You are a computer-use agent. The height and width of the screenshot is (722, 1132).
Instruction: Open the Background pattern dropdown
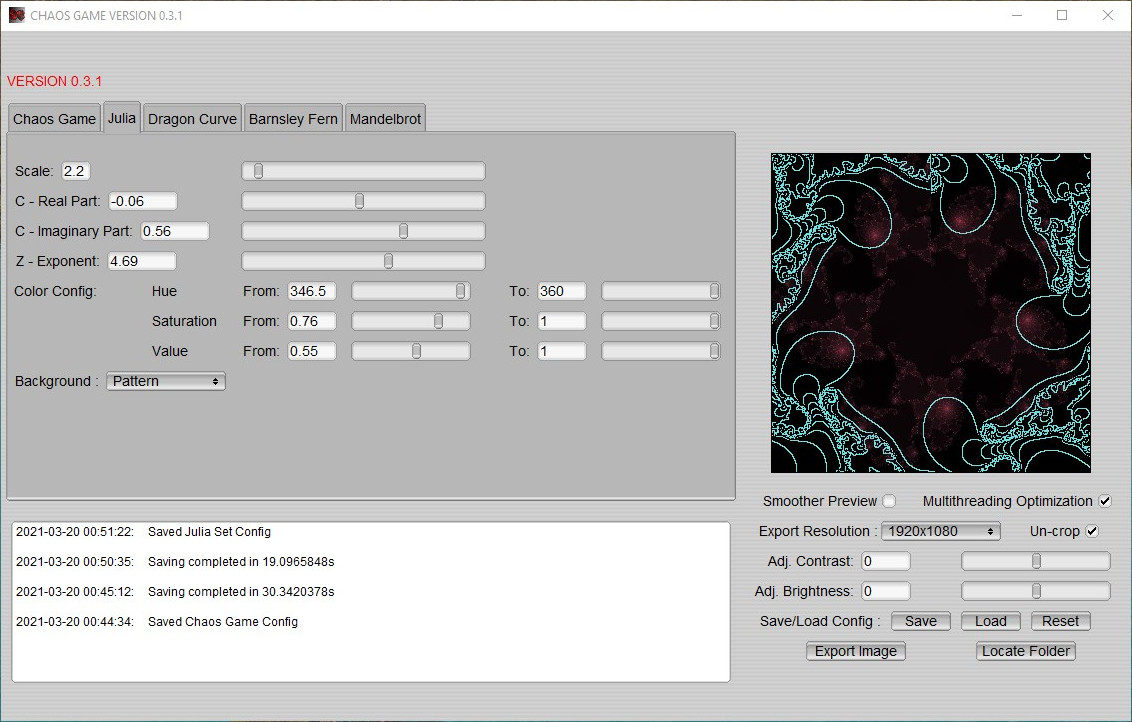(x=165, y=381)
